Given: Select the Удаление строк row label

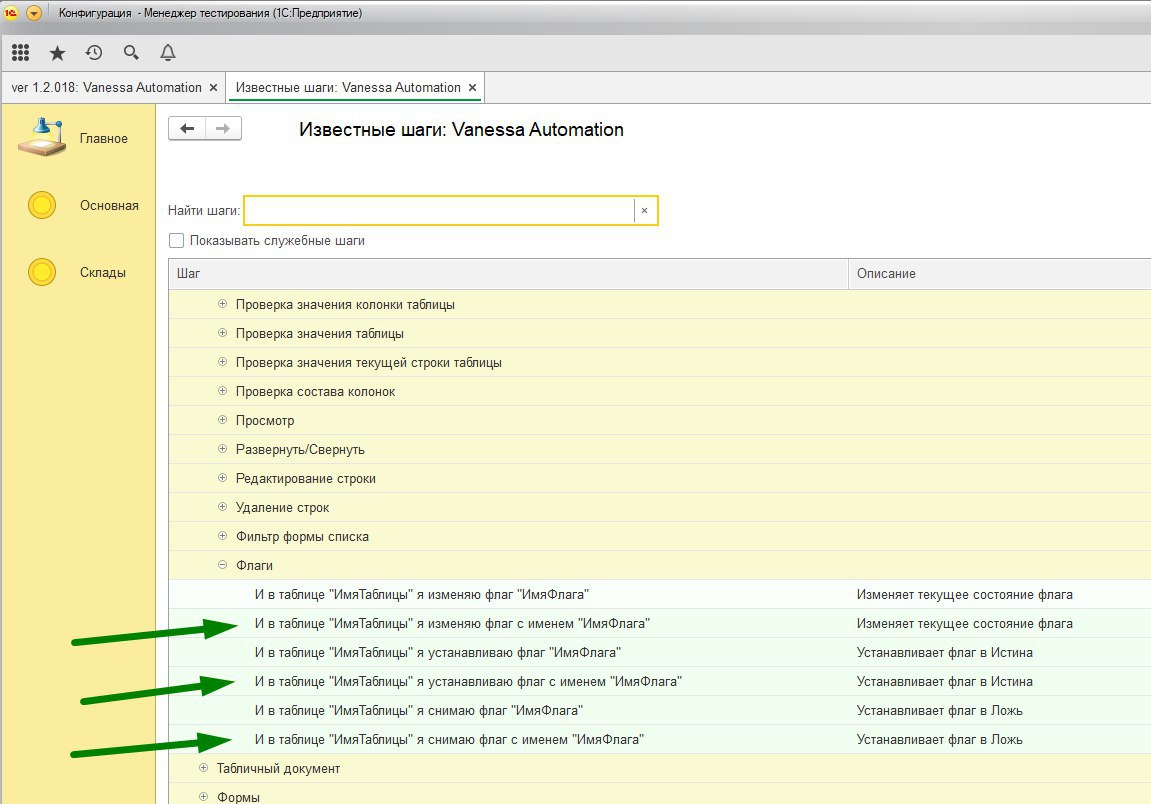Looking at the screenshot, I should click(x=282, y=507).
